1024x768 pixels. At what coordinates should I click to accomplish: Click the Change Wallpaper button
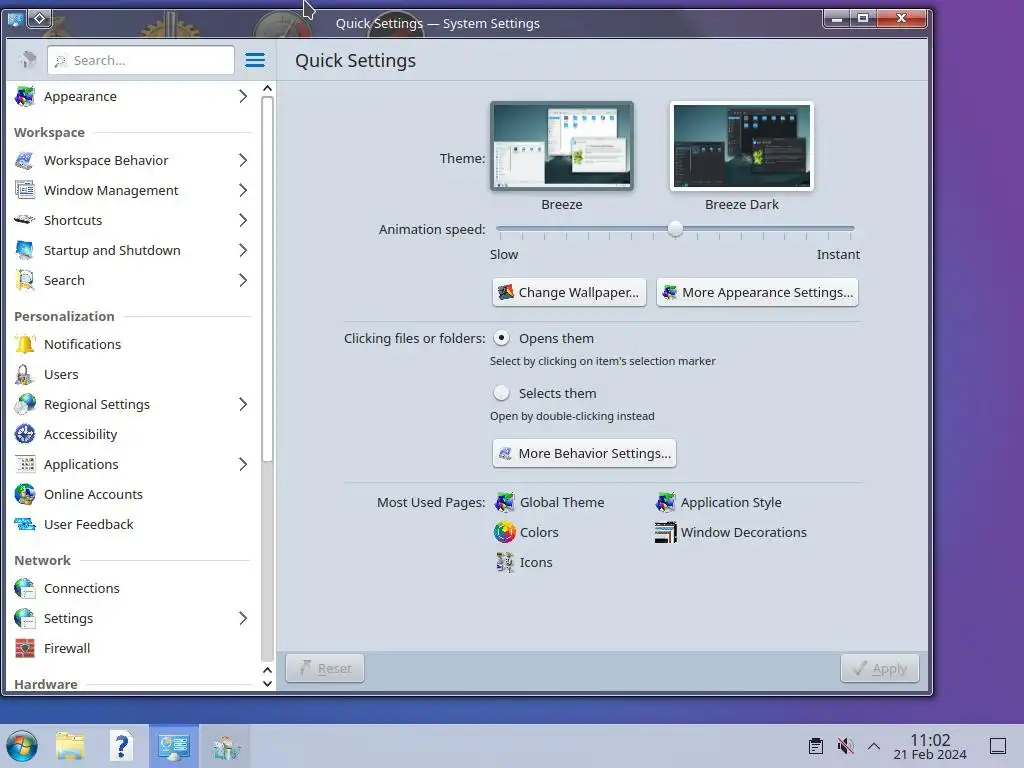point(569,293)
